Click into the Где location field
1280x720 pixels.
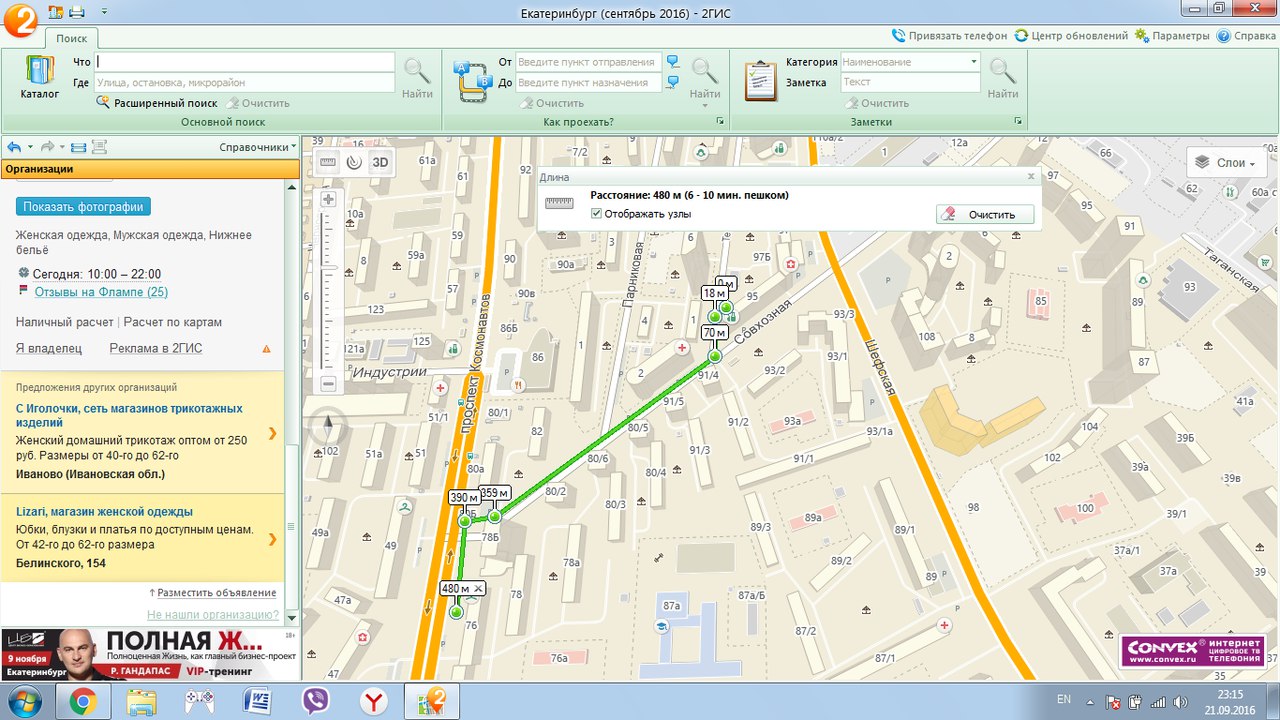(245, 83)
